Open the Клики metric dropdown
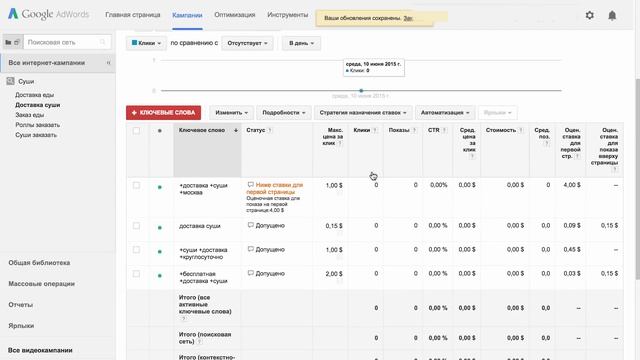640x360 pixels. 146,43
